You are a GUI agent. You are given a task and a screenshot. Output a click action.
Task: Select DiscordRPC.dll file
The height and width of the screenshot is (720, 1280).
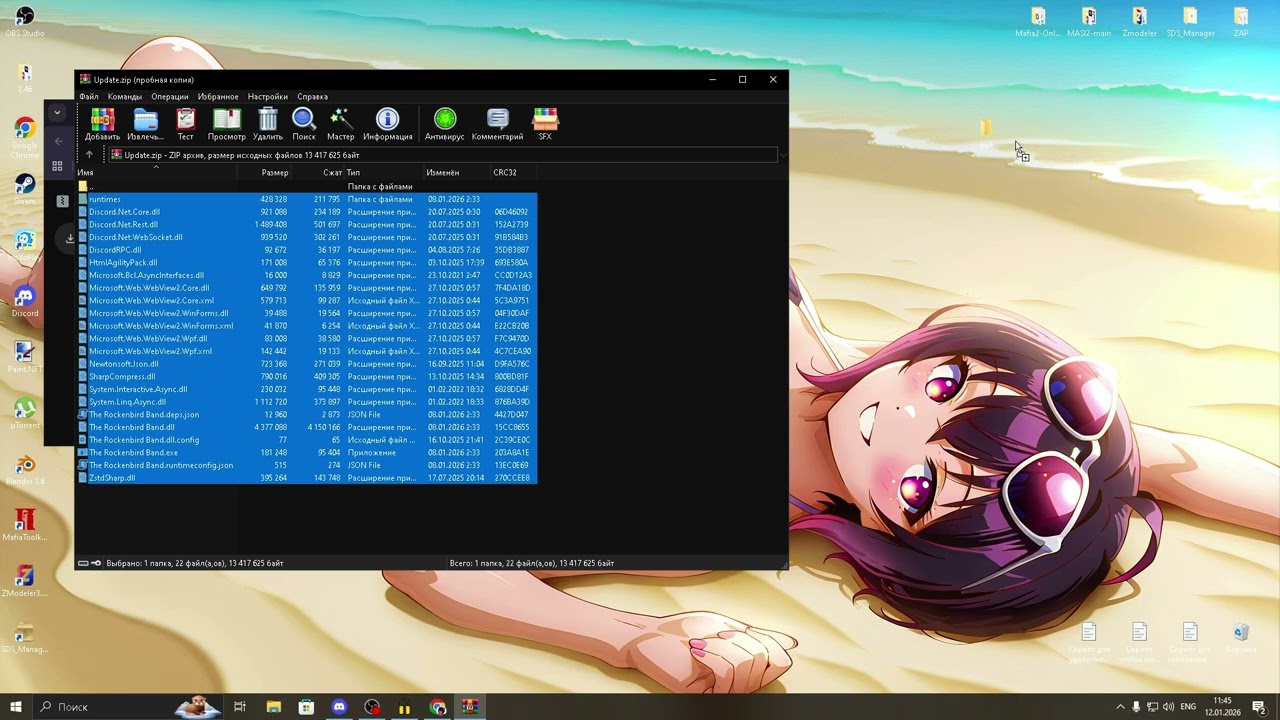click(x=307, y=250)
